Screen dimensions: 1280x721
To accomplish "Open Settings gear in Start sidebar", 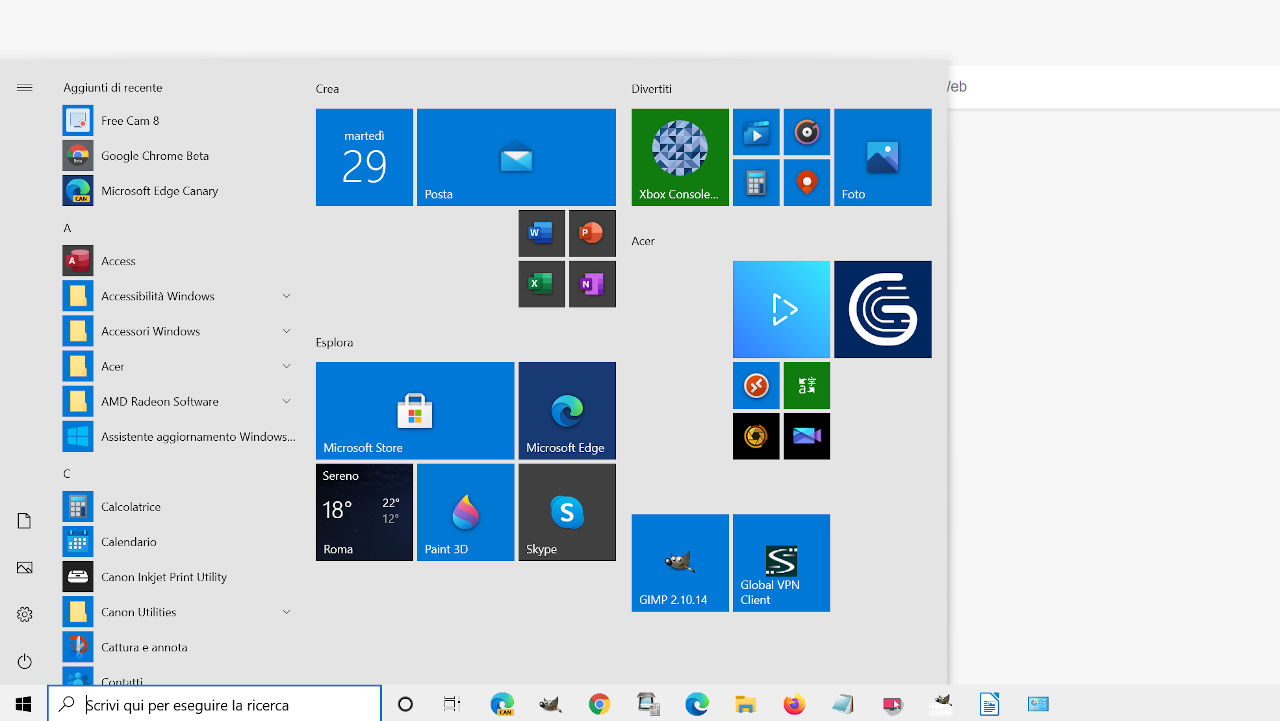I will point(24,615).
